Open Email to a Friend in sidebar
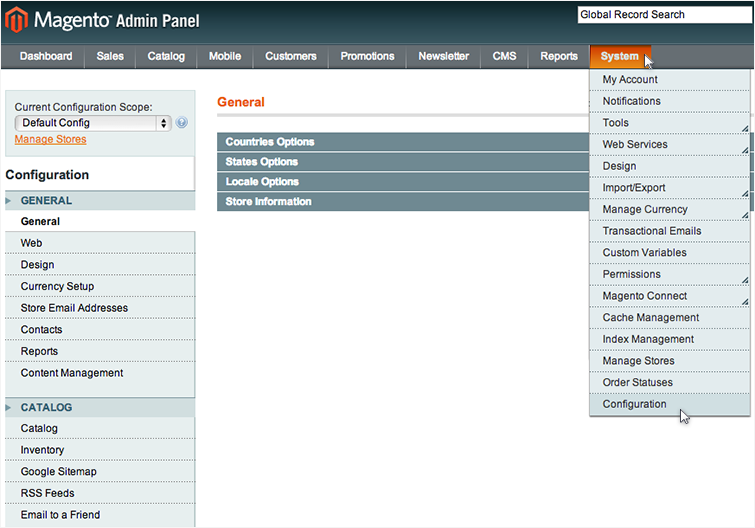 tap(100, 515)
